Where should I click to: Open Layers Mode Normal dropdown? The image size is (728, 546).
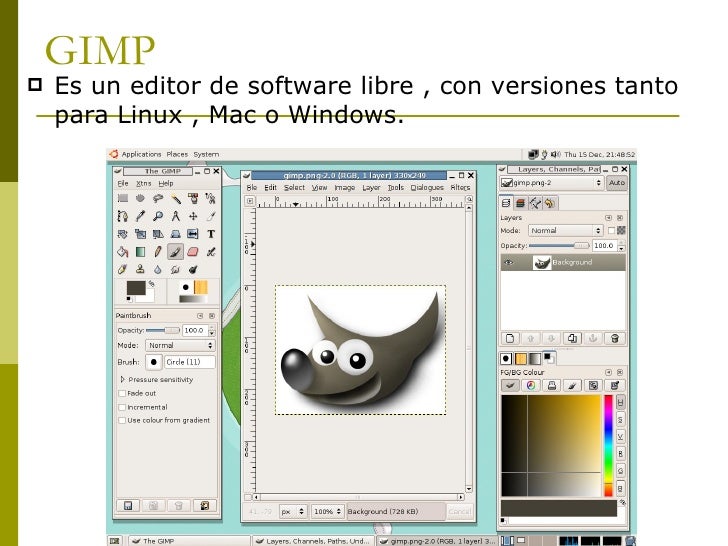(565, 230)
